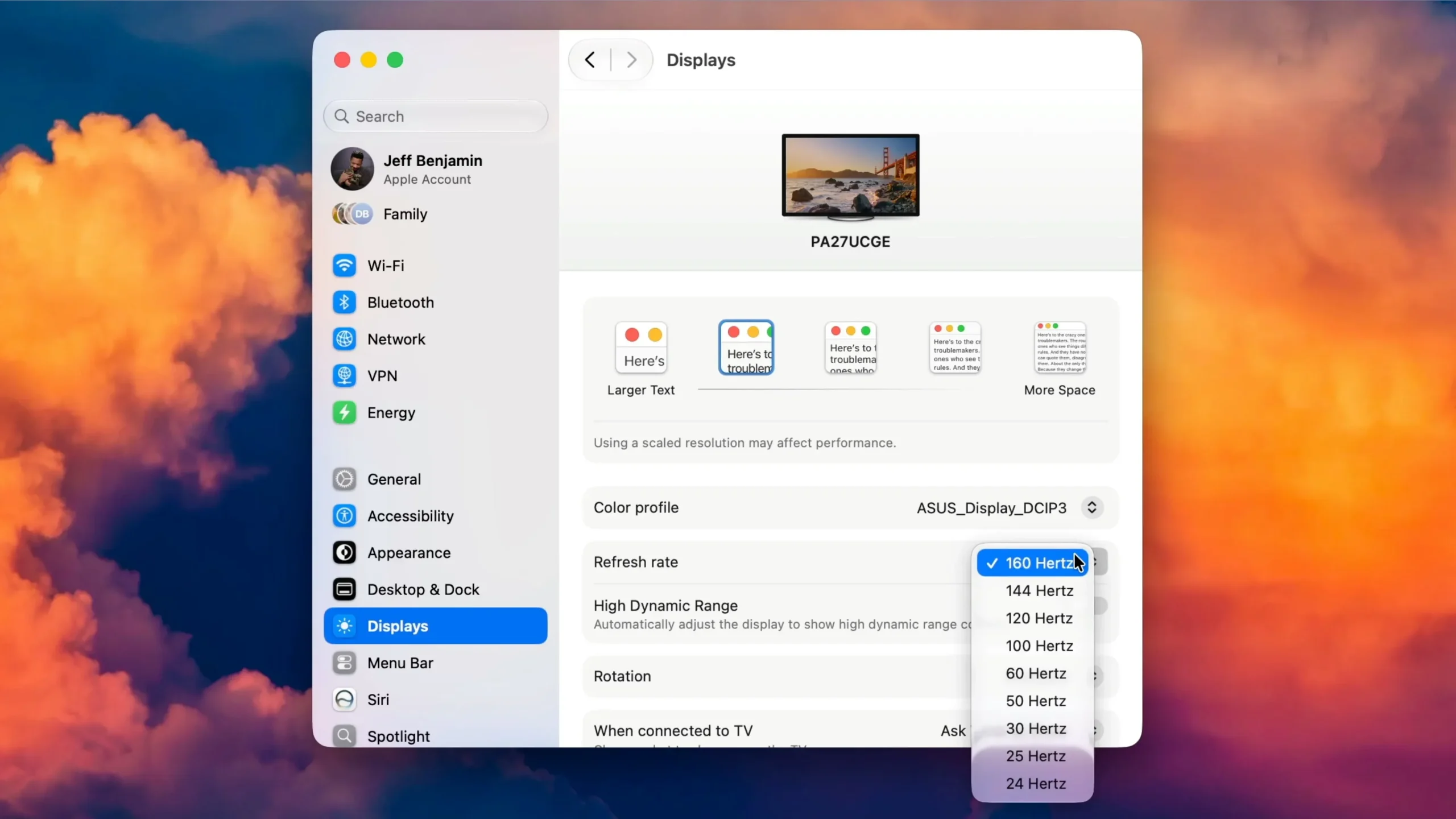Go back using the left chevron button
This screenshot has width=1456, height=819.
click(590, 60)
